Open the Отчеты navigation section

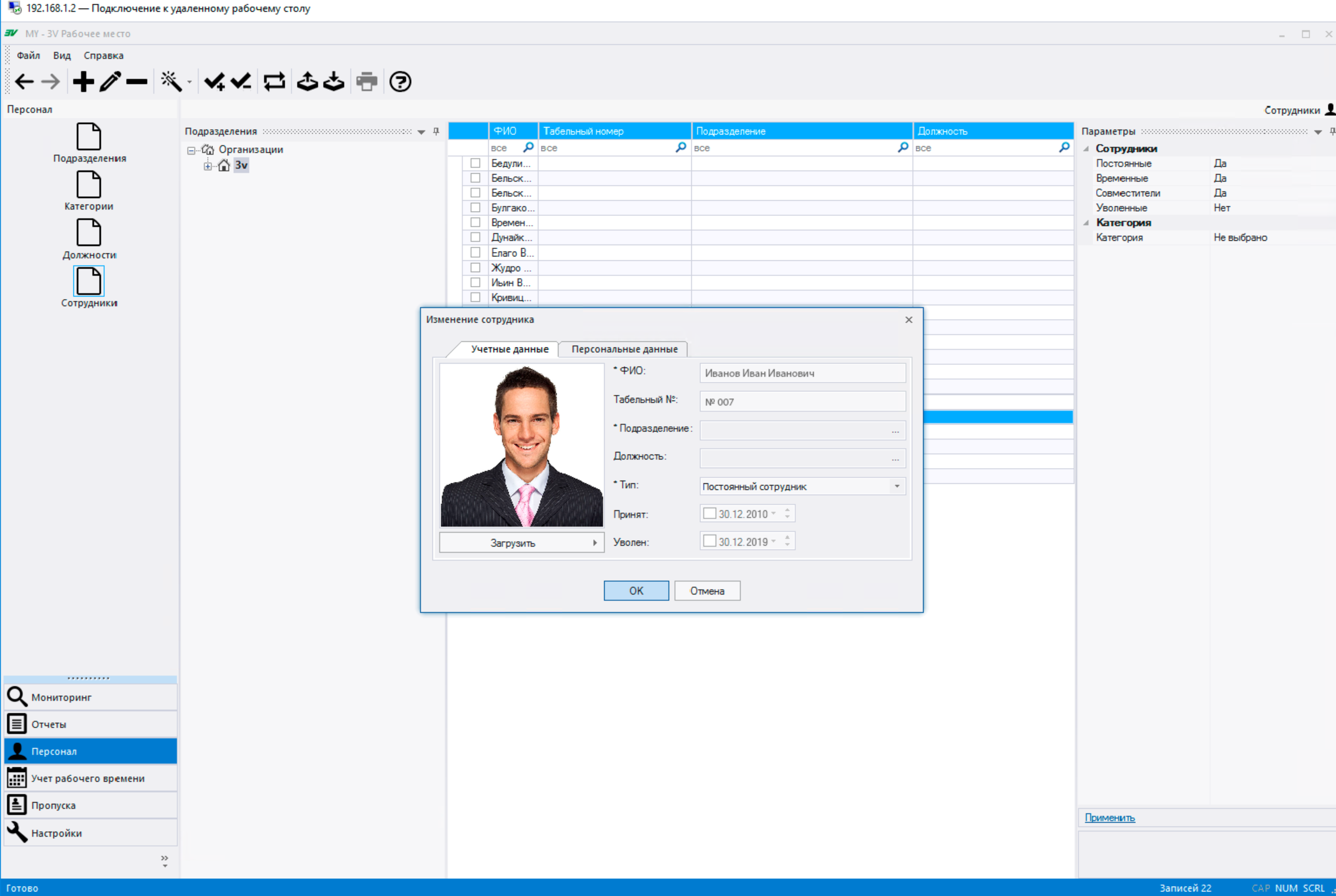90,724
